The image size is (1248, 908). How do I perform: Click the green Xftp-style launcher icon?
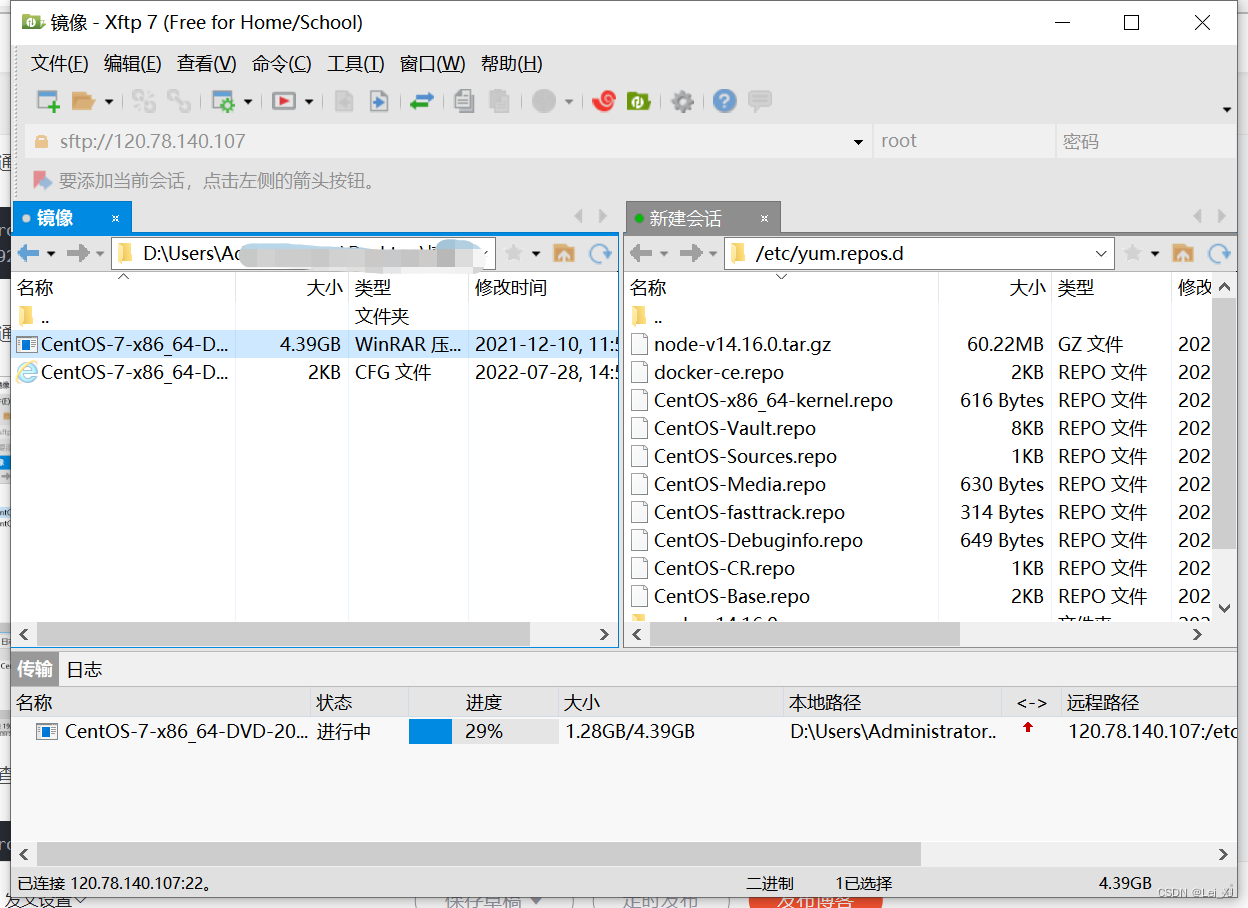coord(638,101)
